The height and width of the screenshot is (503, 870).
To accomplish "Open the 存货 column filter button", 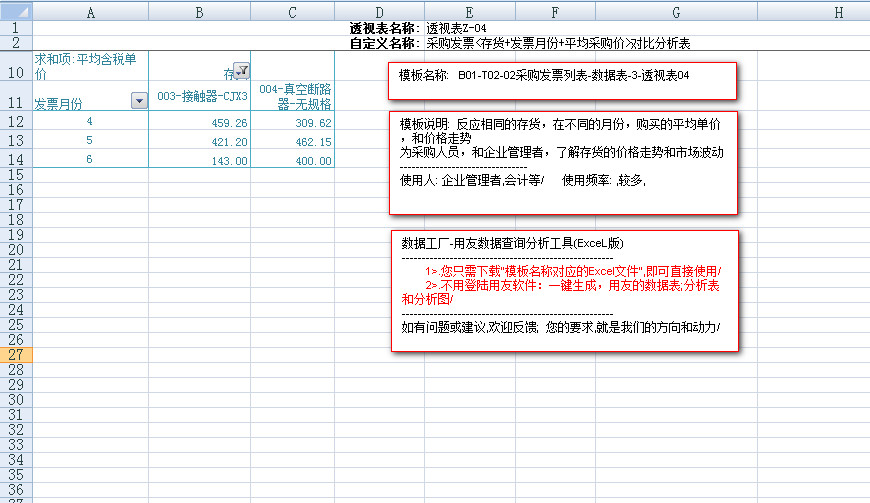I will click(x=241, y=70).
